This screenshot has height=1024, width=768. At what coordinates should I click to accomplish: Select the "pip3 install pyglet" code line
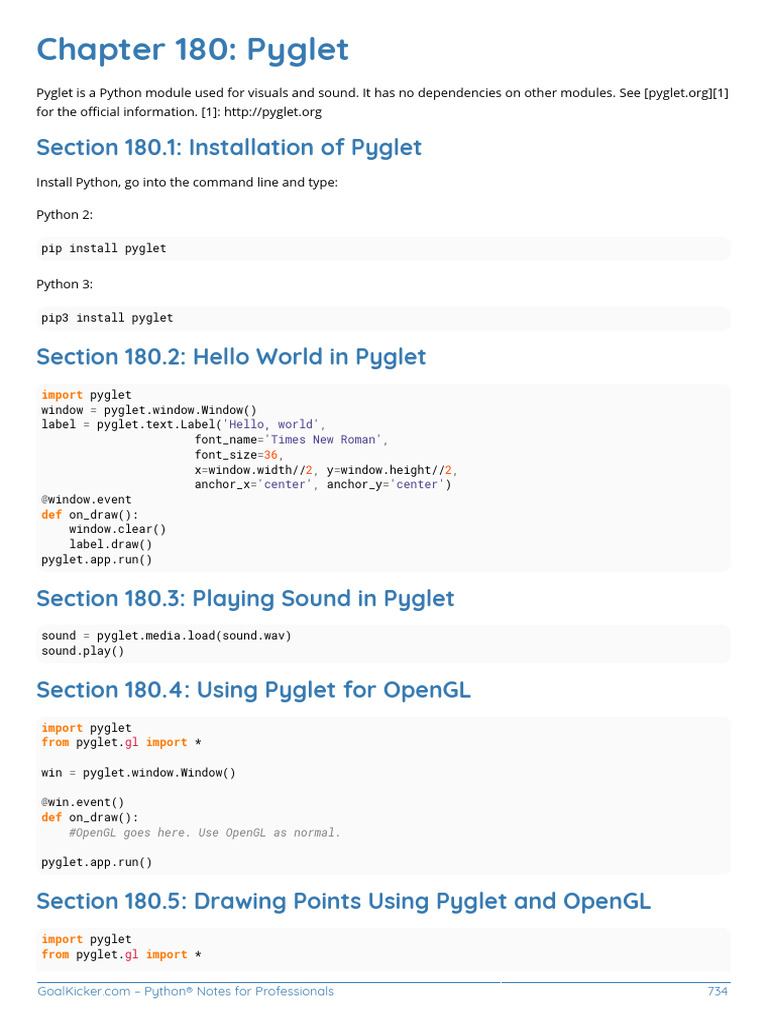pos(107,318)
